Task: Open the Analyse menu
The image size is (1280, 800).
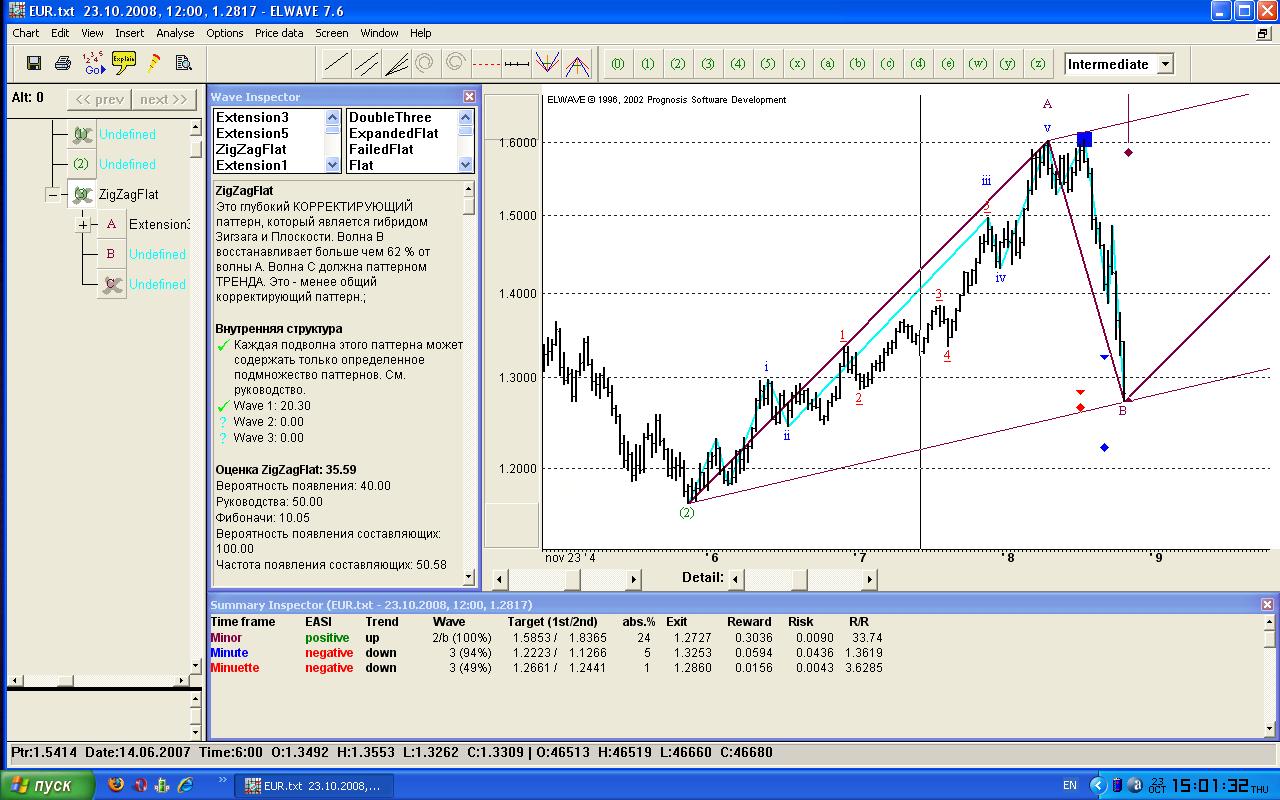Action: 176,33
